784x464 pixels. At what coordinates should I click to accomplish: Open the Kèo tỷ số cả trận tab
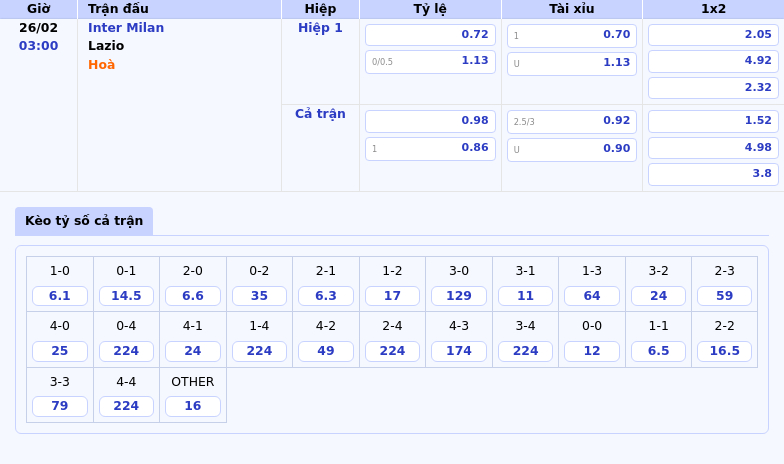coord(84,220)
